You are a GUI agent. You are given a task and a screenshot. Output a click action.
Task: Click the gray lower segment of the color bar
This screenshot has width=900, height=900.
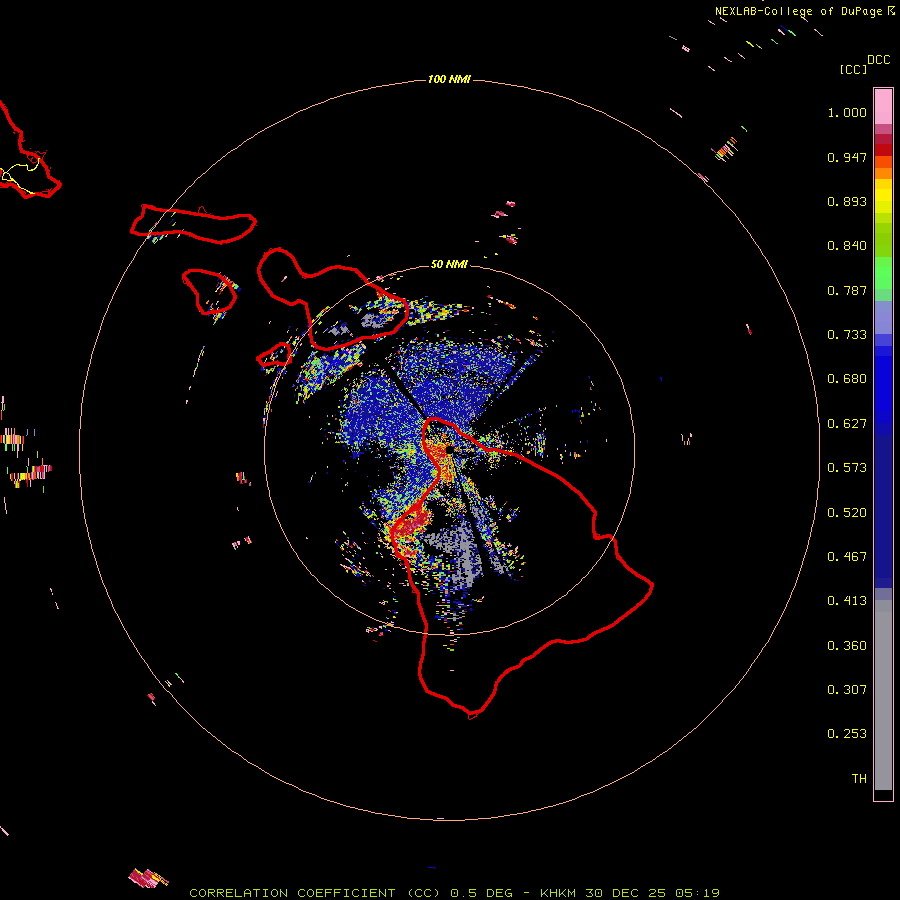[x=883, y=695]
